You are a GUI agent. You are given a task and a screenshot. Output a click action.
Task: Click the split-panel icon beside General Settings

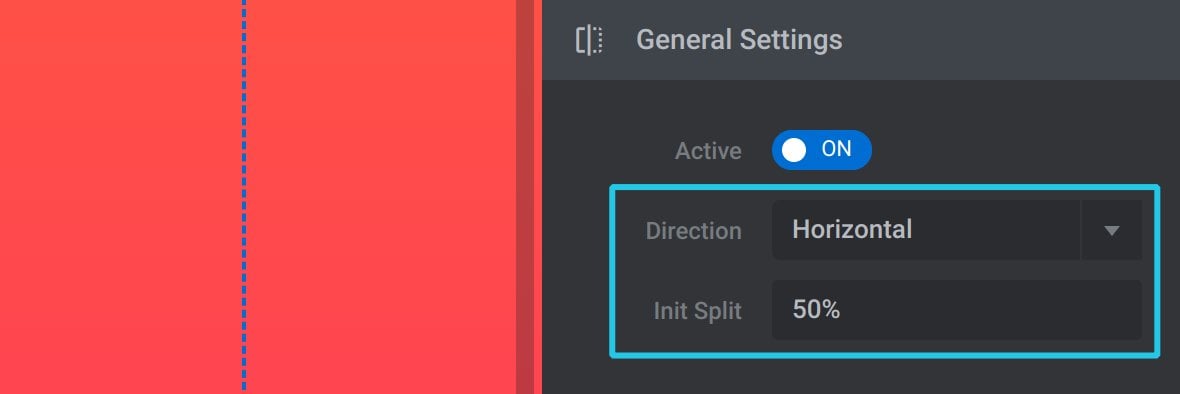click(589, 40)
